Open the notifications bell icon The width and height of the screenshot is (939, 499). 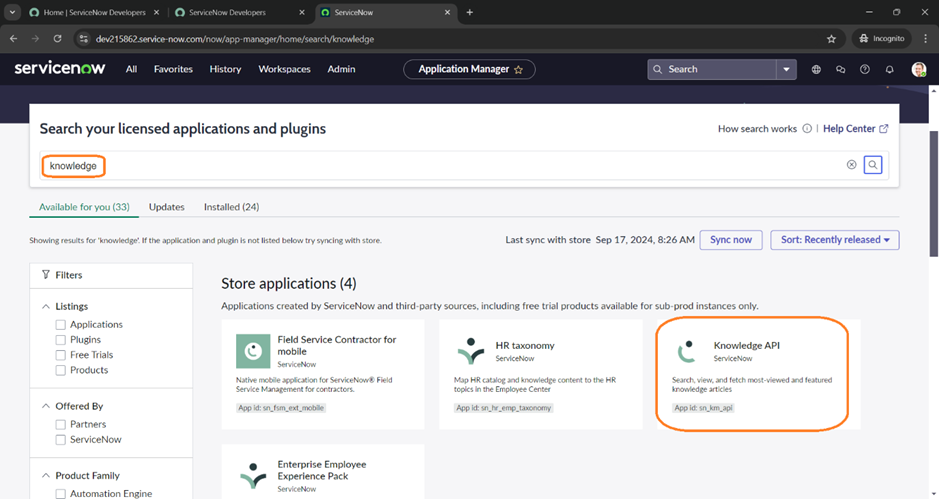[x=889, y=69]
